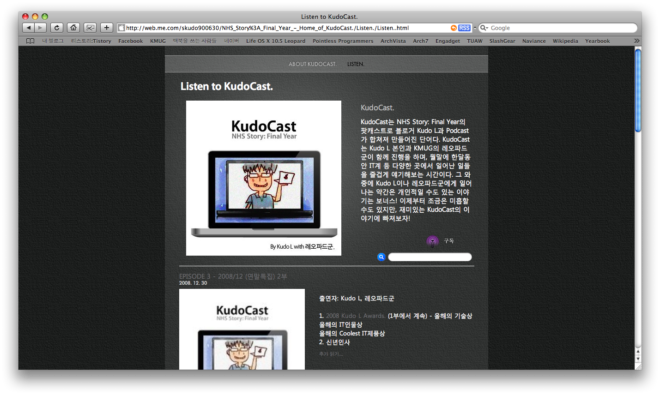Click the RSS badge in address bar
Screen dimensions: 660x395
[x=464, y=28]
